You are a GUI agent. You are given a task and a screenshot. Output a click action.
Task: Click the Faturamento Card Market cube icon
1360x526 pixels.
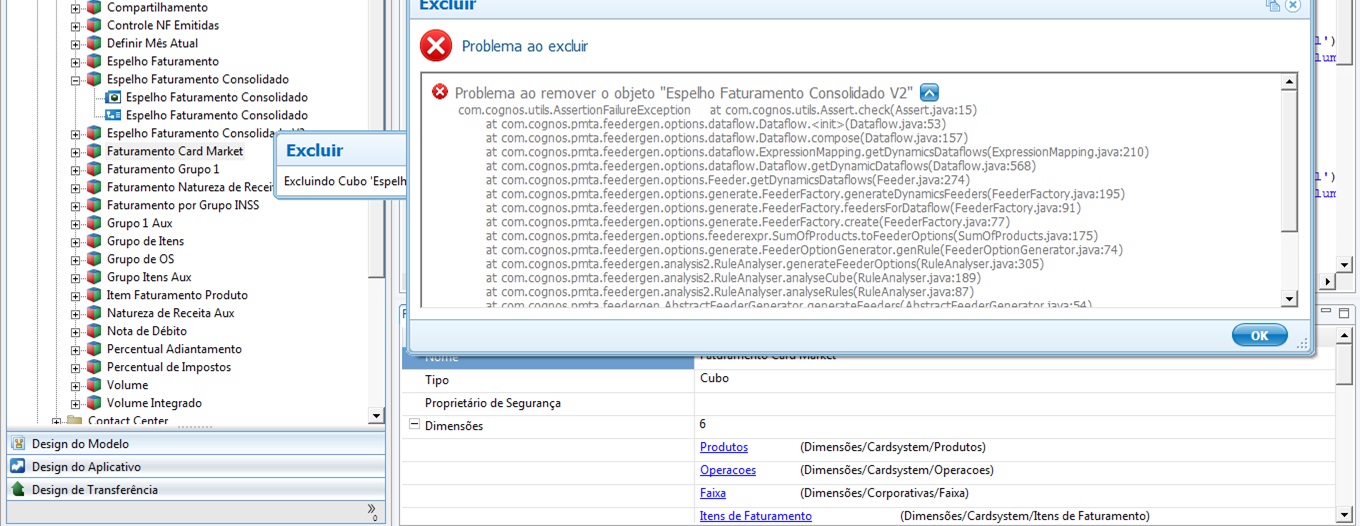click(94, 151)
